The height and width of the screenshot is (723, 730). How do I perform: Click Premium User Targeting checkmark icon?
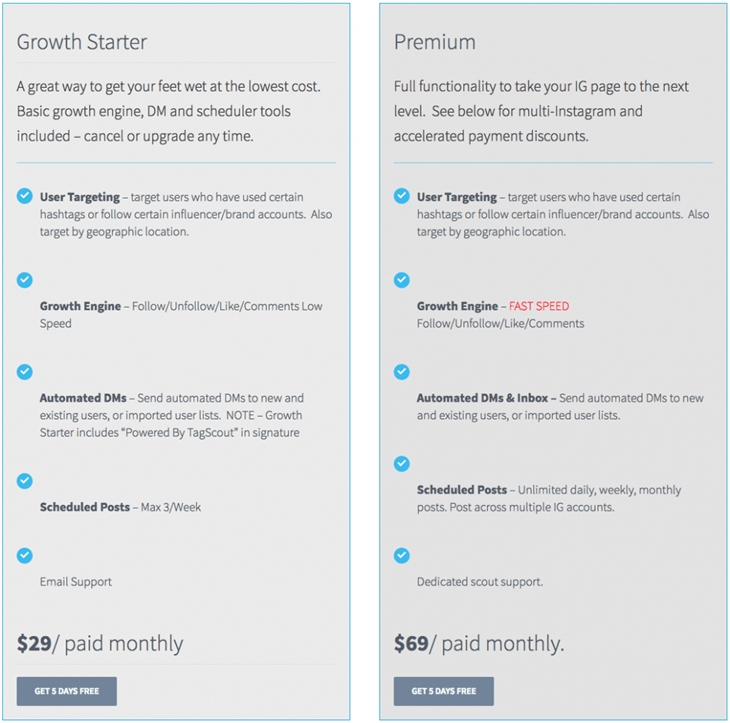pos(402,196)
